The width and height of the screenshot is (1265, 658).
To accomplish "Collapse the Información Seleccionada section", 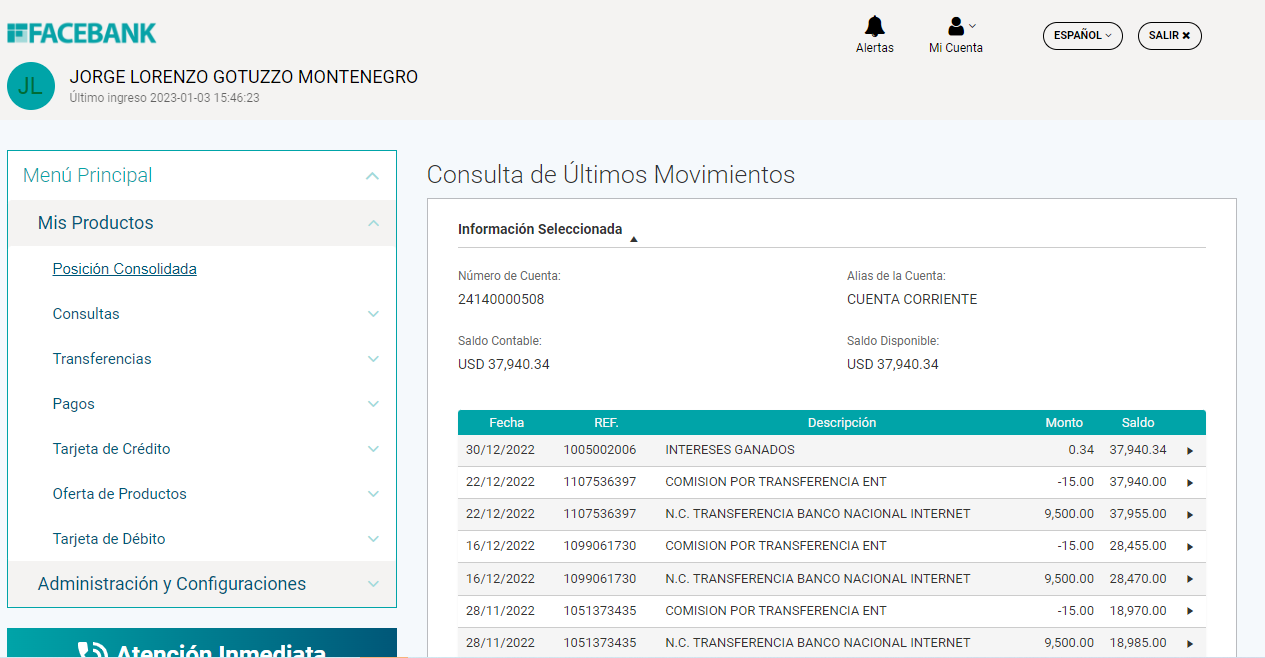I will (x=634, y=238).
